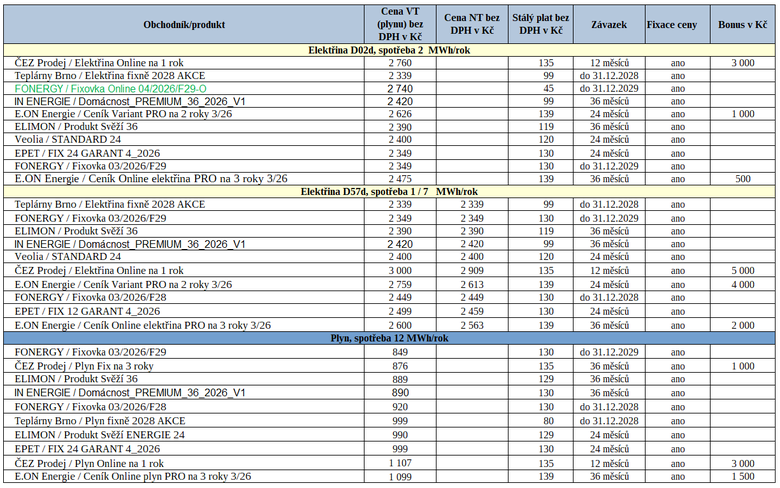
Task: Click the 5 000 bonus value cell
Action: click(742, 270)
